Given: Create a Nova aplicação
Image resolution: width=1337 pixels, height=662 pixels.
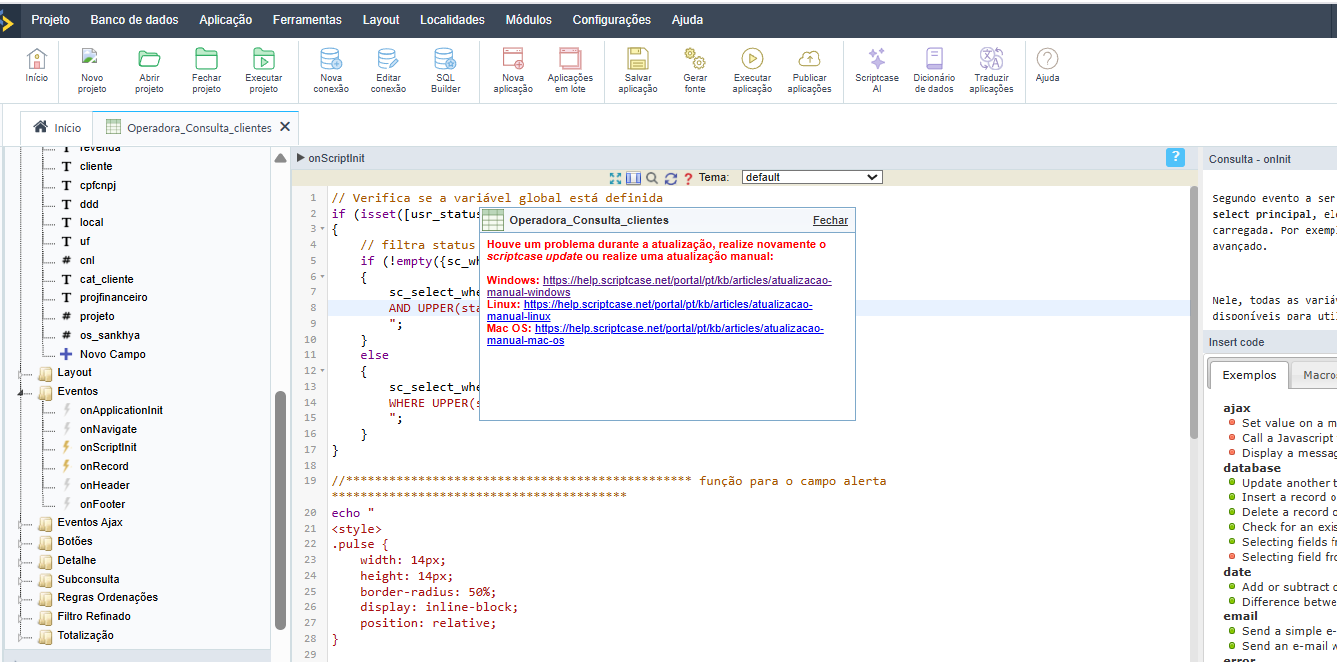Looking at the screenshot, I should [513, 70].
